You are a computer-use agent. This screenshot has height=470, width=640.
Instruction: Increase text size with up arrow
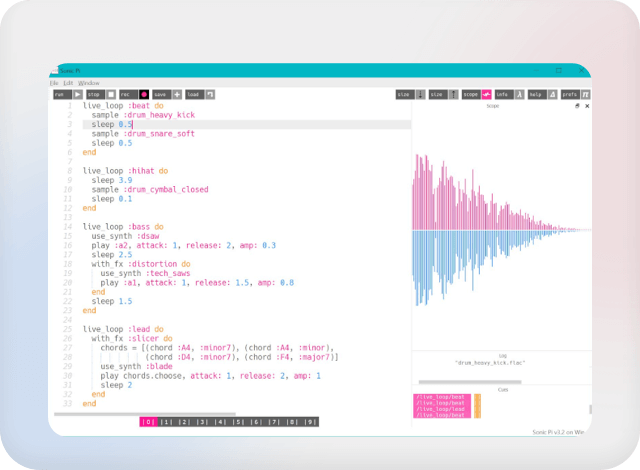coord(452,94)
